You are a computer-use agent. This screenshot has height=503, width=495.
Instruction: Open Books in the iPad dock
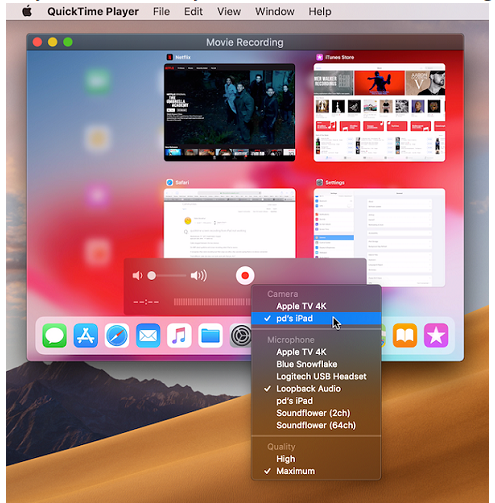pos(405,336)
